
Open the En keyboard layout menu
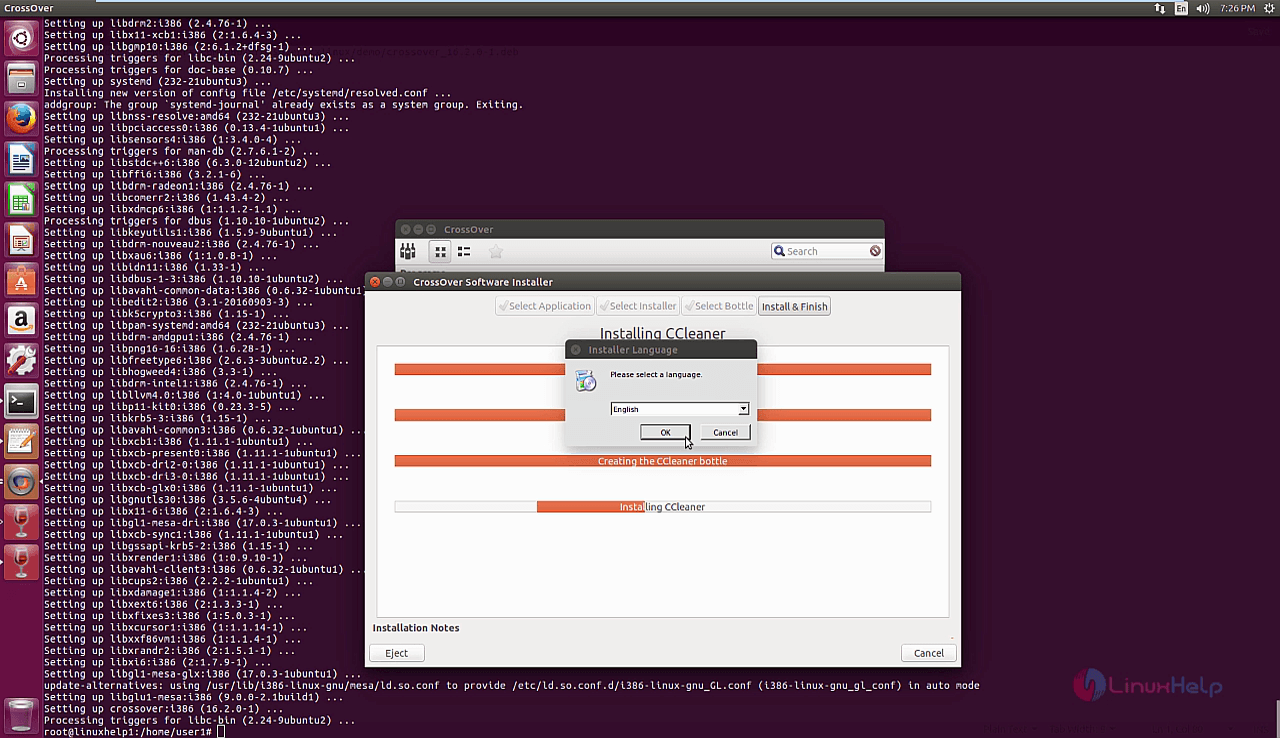1182,8
